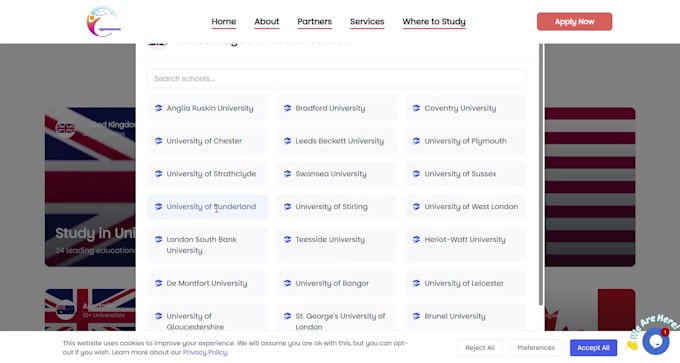
Task: Click the graduation icon beside University of Sussex
Action: 416,173
